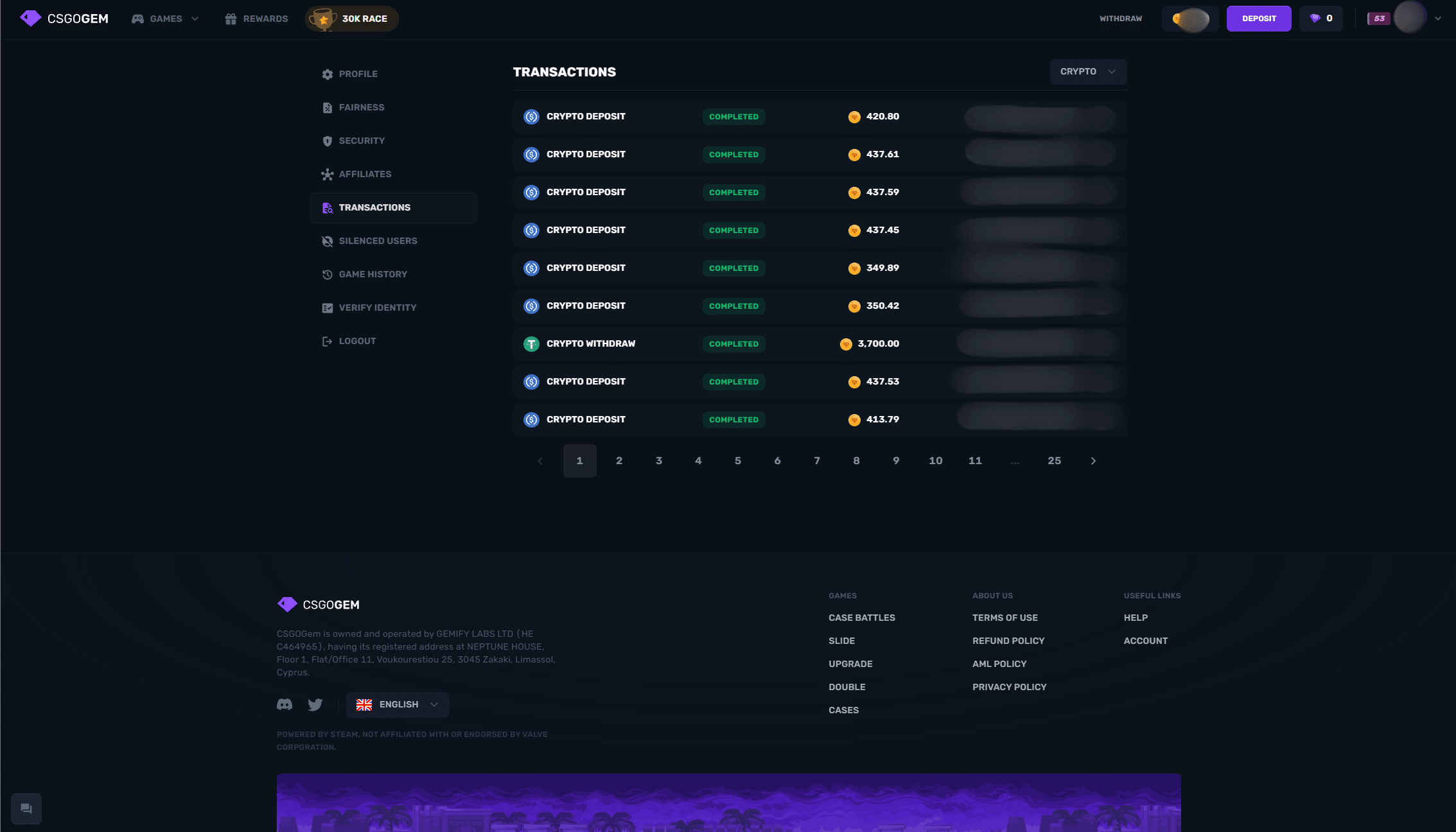The height and width of the screenshot is (832, 1456).
Task: Click the USDC icon on 437.59 deposit
Action: (531, 193)
